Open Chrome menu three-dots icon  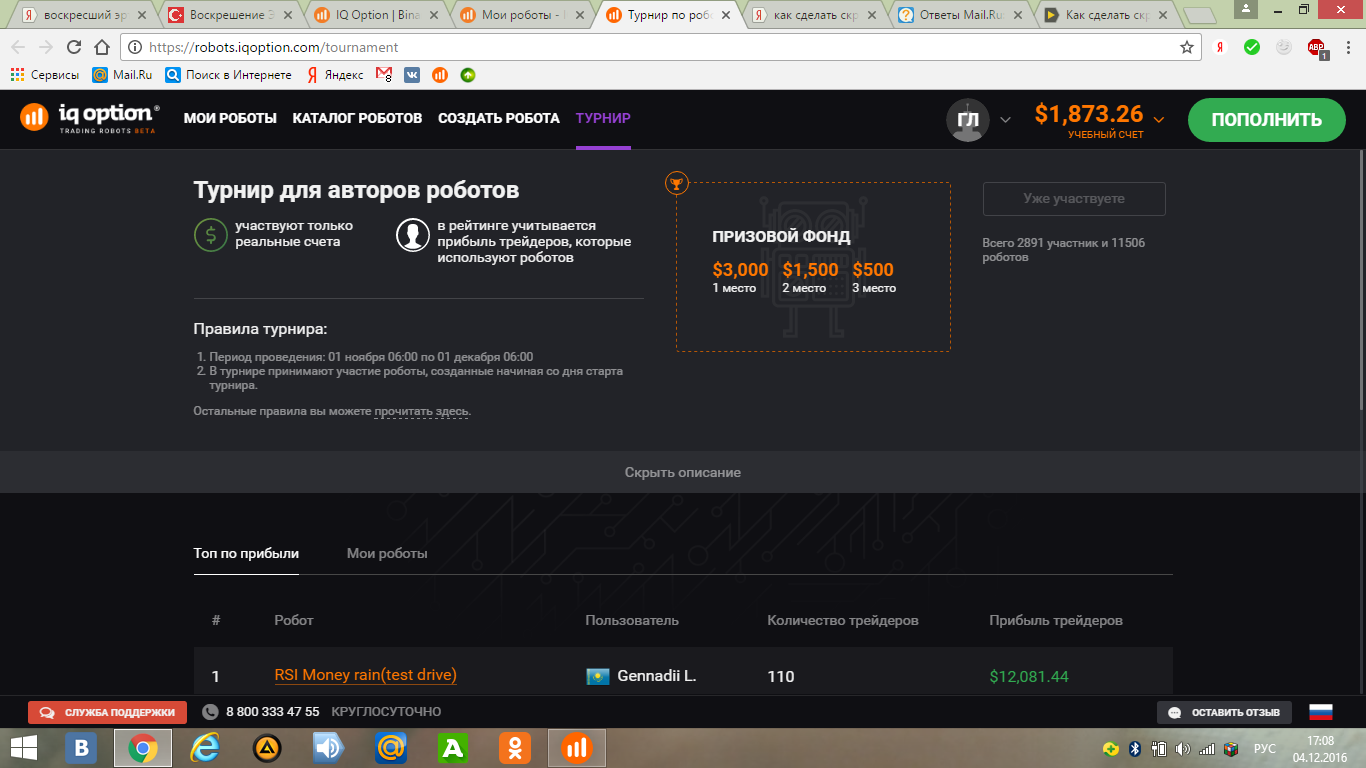(1347, 47)
